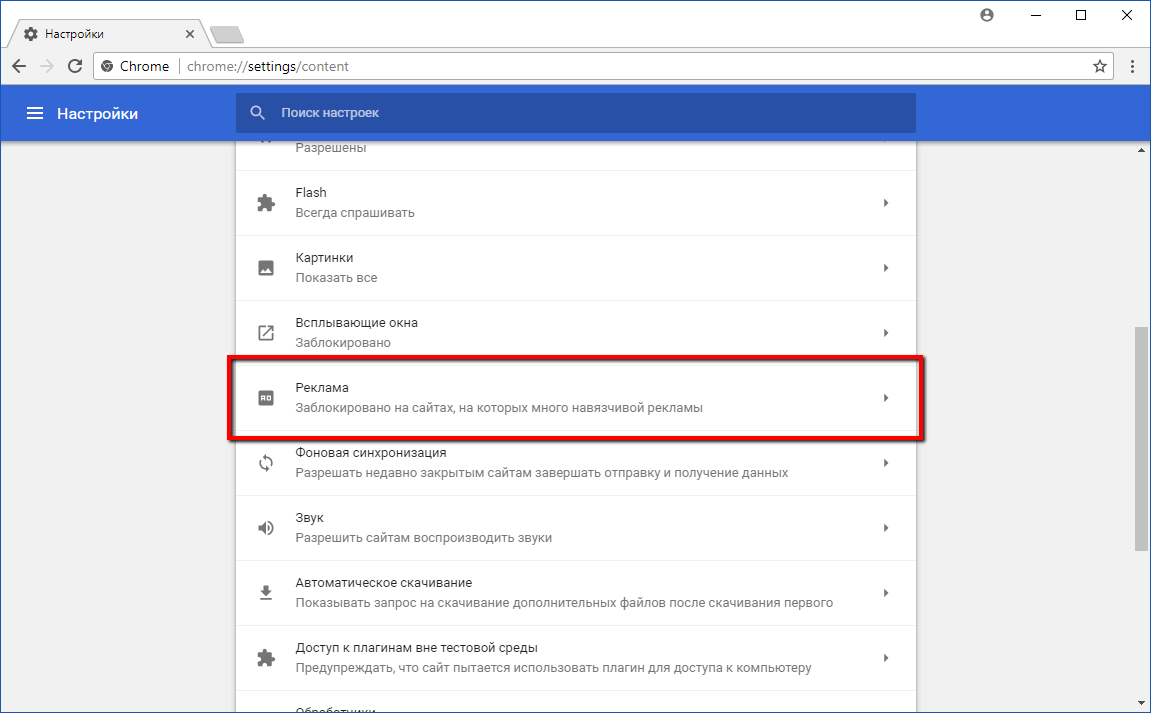
Task: Open Flash row labeled Всегда спрашивать
Action: [576, 203]
